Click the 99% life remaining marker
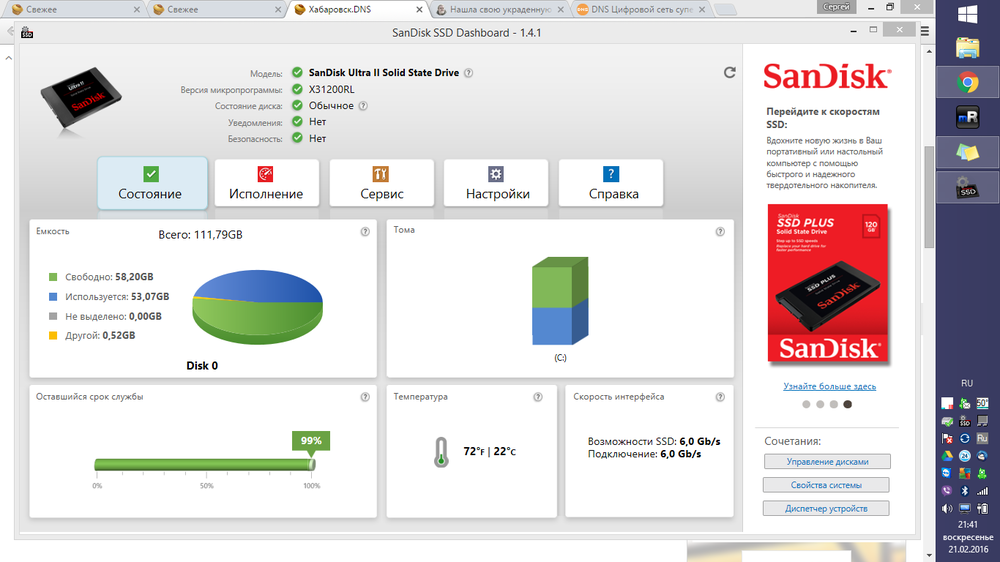Image resolution: width=1000 pixels, height=562 pixels. click(x=311, y=441)
